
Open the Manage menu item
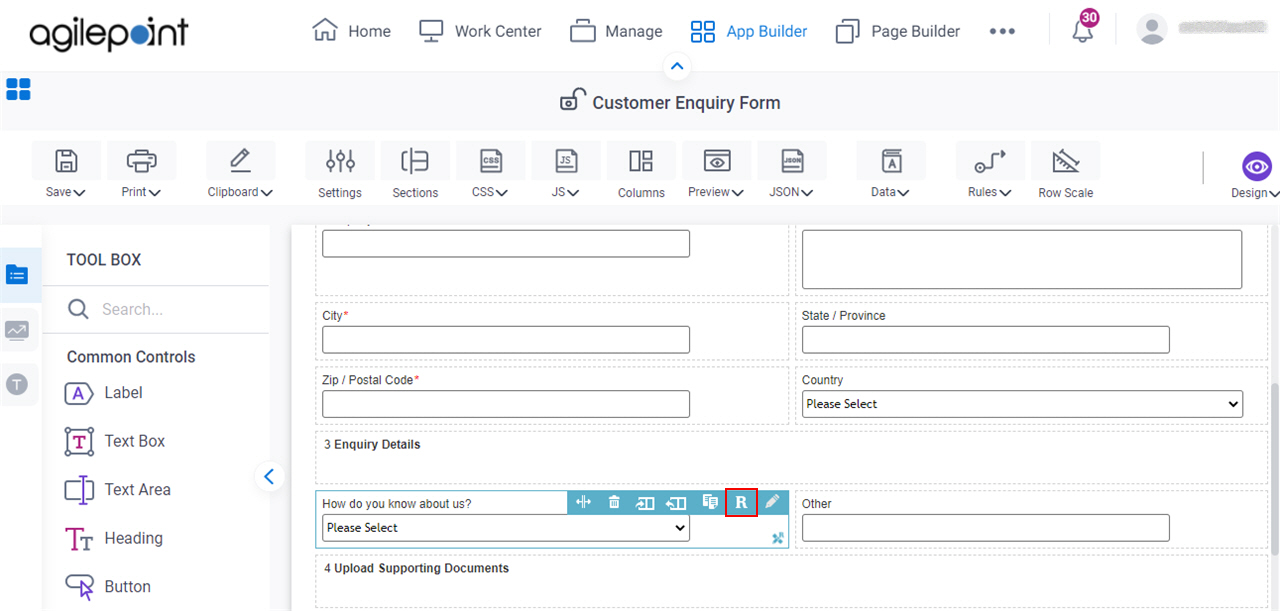(x=616, y=31)
